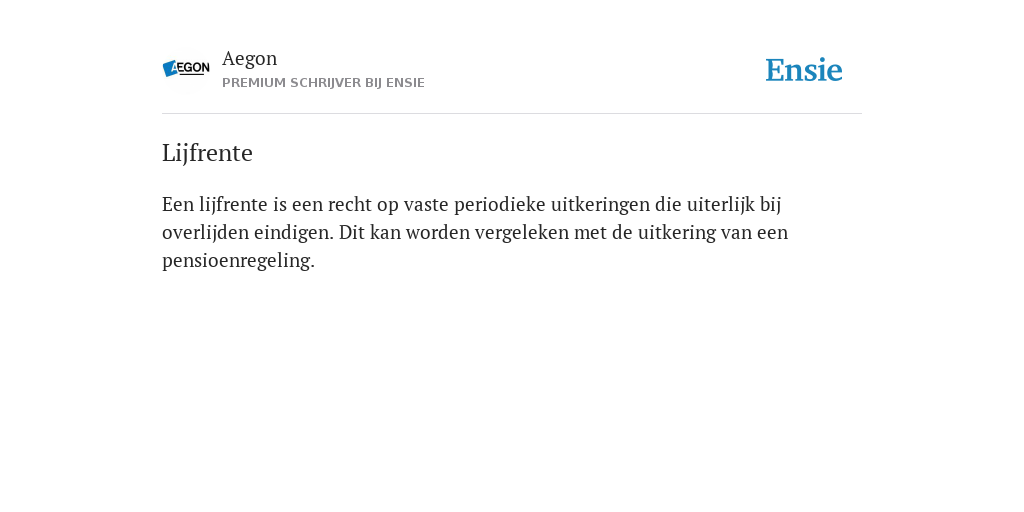Open the Ensie logo link
The width and height of the screenshot is (1024, 512).
pyautogui.click(x=804, y=70)
